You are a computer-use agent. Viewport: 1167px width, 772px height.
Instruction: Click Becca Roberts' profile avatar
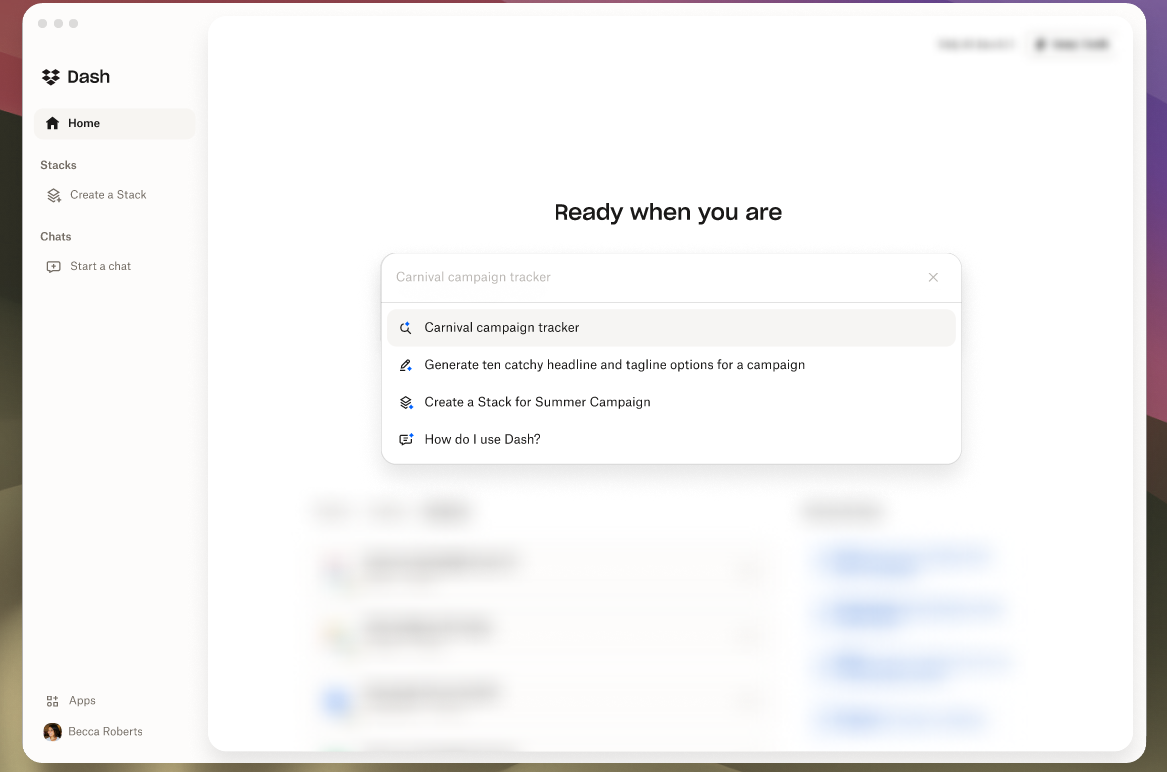coord(53,732)
